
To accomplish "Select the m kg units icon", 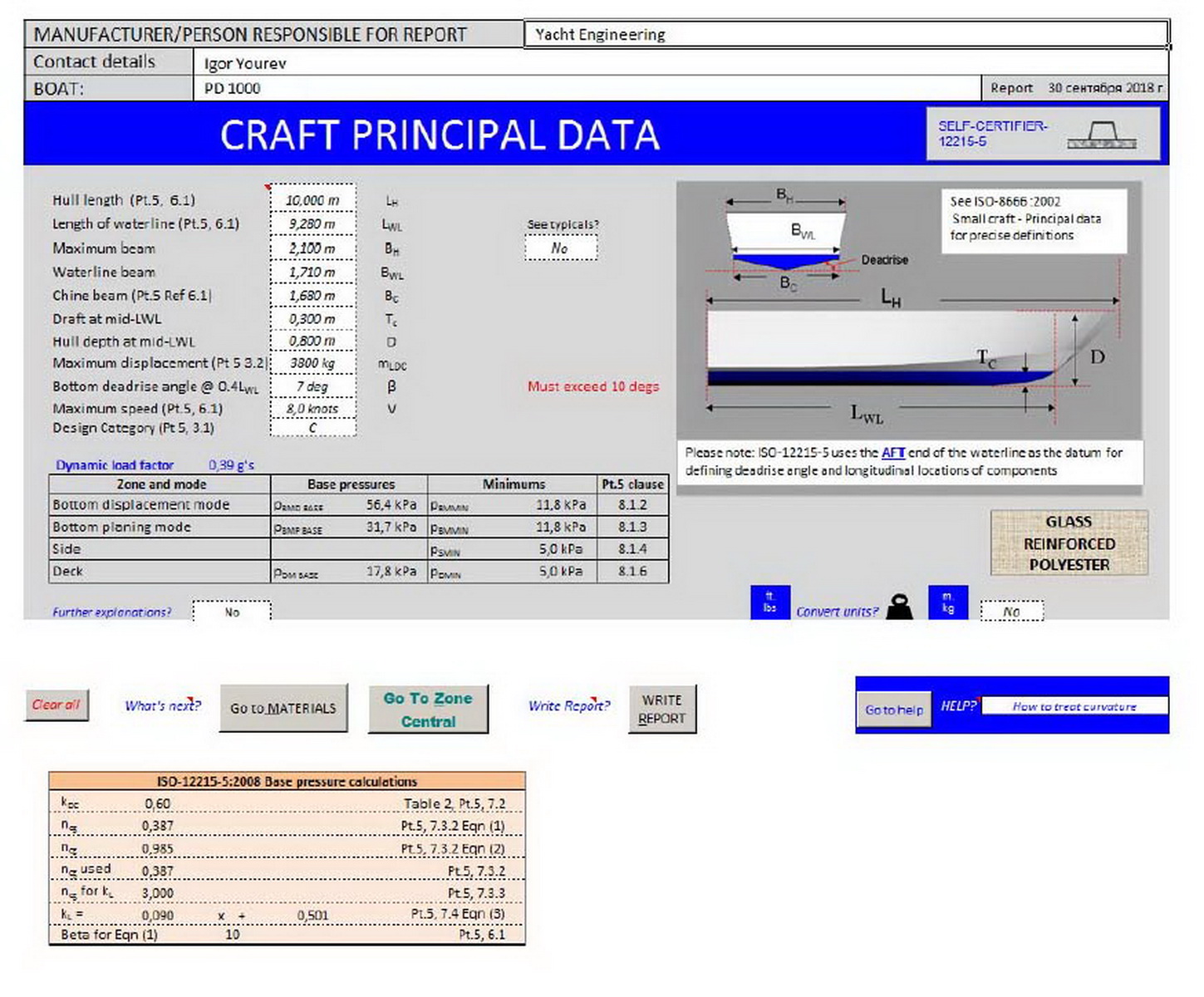I will (948, 602).
